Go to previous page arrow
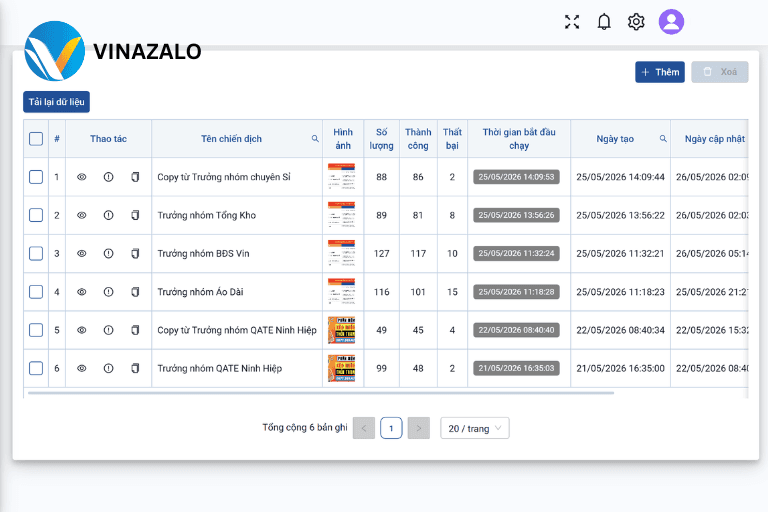768x512 pixels. [364, 428]
